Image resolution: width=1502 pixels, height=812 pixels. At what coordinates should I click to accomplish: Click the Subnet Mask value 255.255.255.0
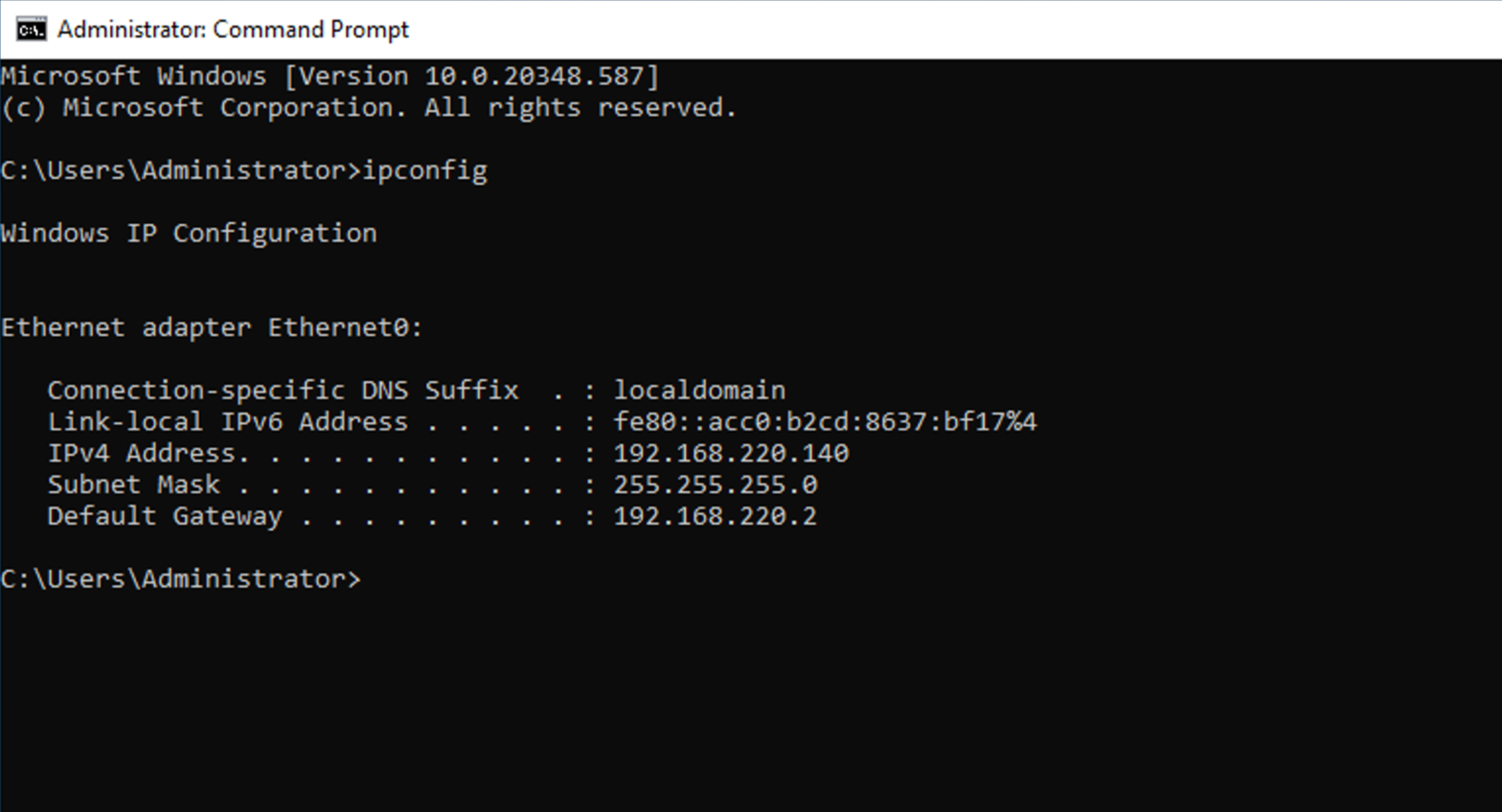point(714,485)
